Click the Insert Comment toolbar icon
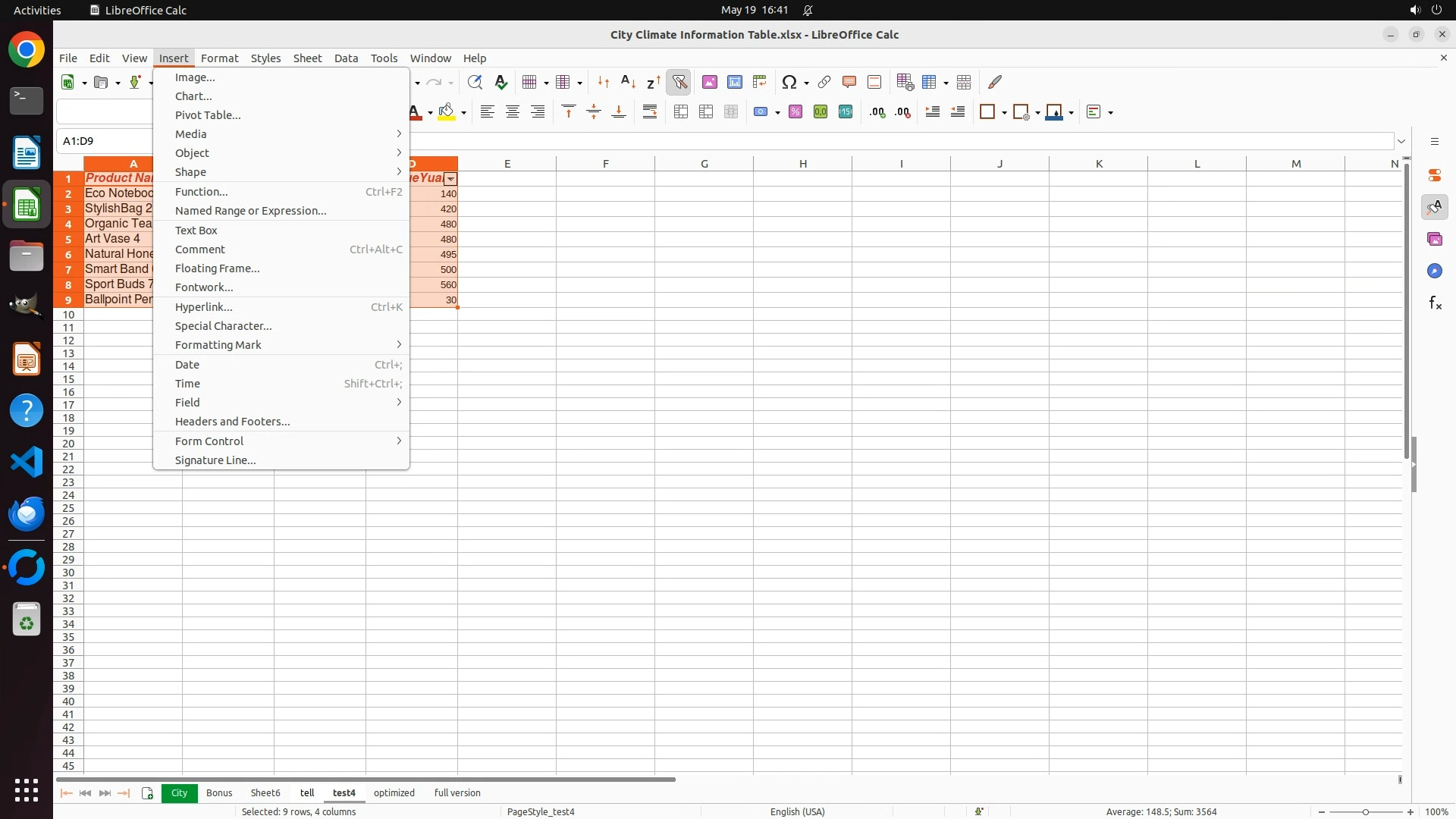The height and width of the screenshot is (819, 1456). coord(849,82)
